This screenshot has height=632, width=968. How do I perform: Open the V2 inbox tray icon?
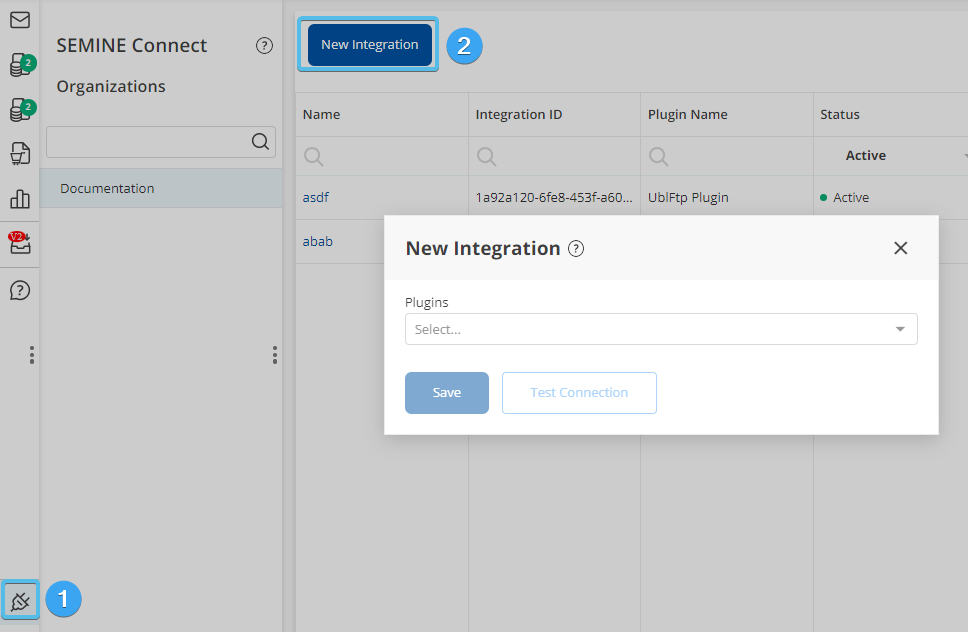[x=19, y=243]
